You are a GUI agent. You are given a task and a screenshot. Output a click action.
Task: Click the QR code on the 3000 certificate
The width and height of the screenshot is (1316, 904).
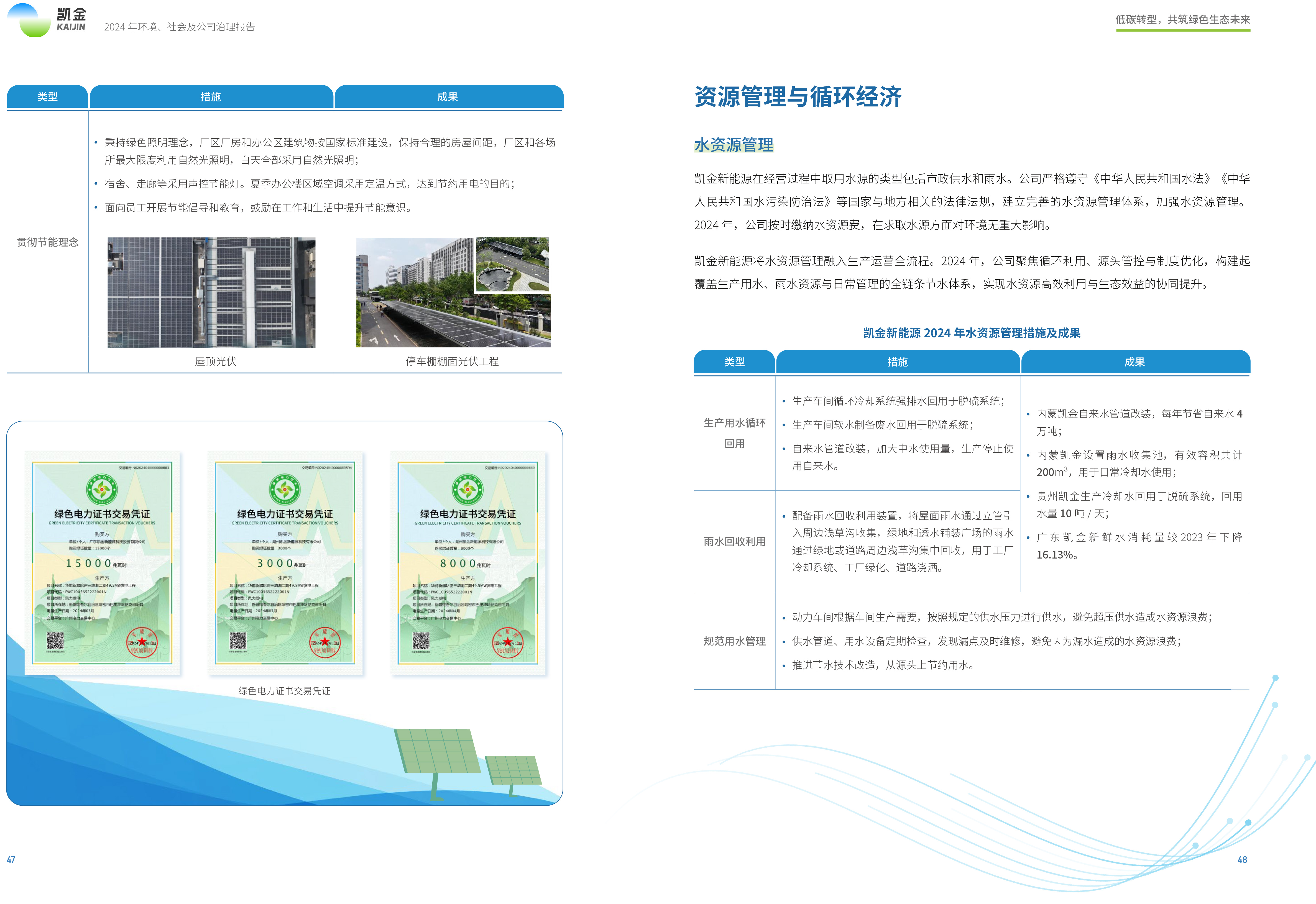coord(238,641)
